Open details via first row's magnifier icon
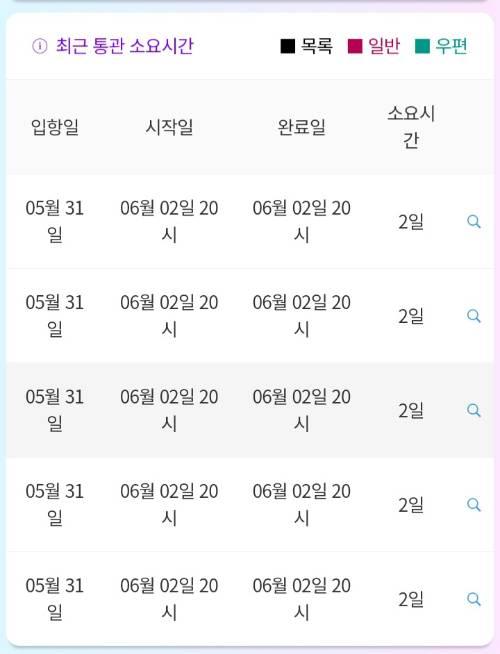 pos(474,221)
